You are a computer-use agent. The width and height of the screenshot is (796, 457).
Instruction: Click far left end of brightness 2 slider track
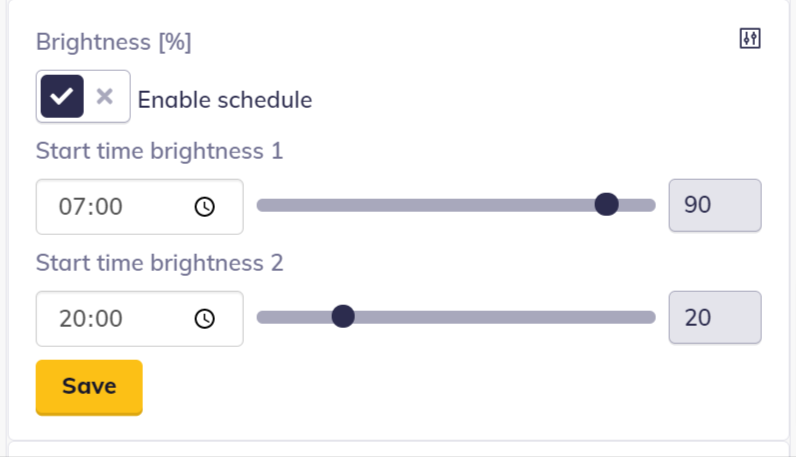261,317
